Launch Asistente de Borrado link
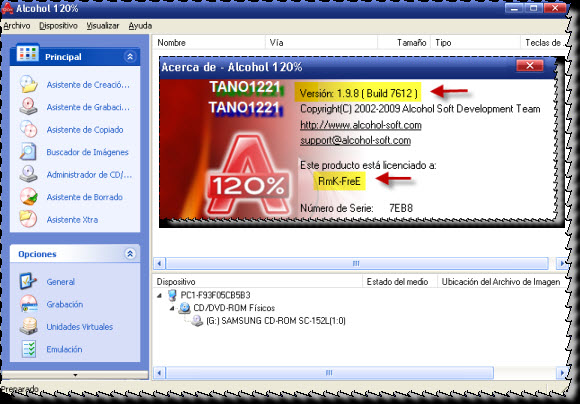 85,197
